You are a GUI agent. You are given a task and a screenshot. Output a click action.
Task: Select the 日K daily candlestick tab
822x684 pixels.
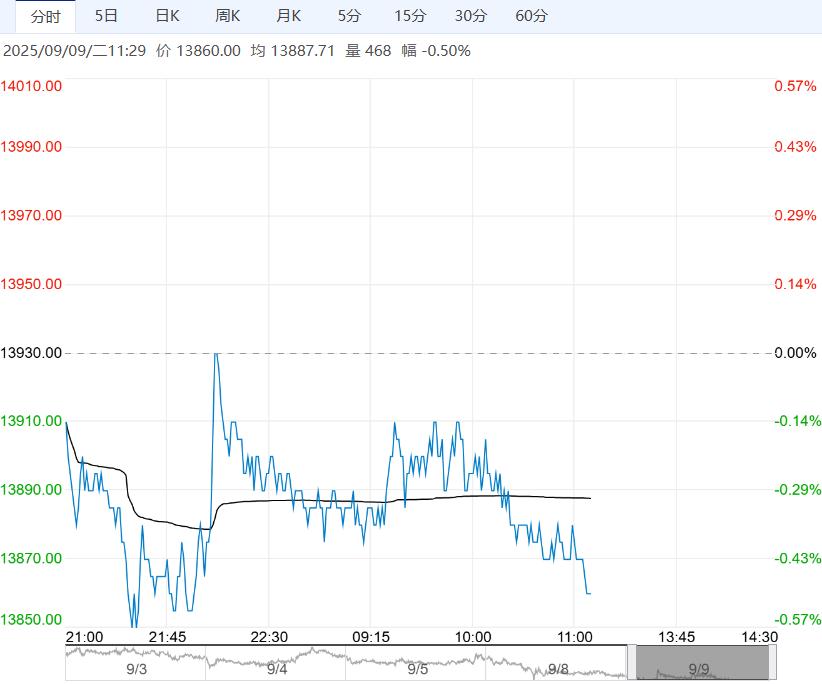click(167, 16)
